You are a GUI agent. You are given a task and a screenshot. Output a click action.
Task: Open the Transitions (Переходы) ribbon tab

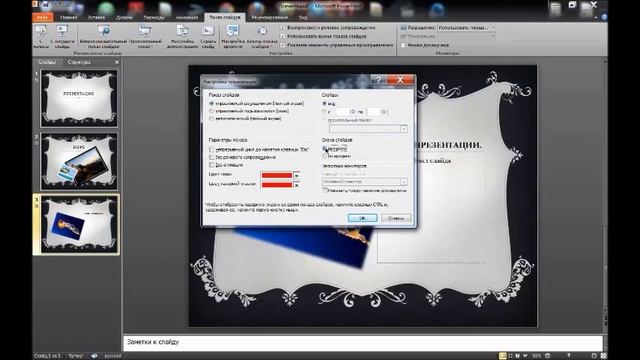tap(154, 18)
